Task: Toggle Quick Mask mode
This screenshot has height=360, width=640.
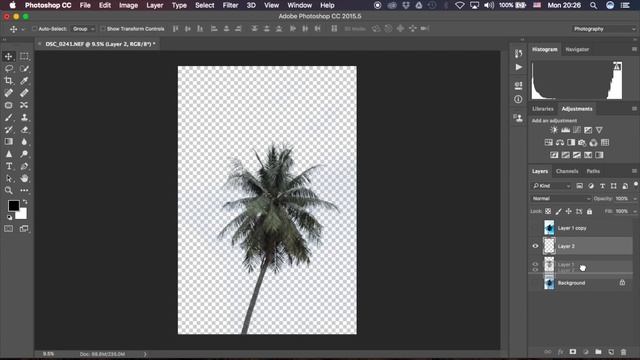Action: tap(9, 229)
